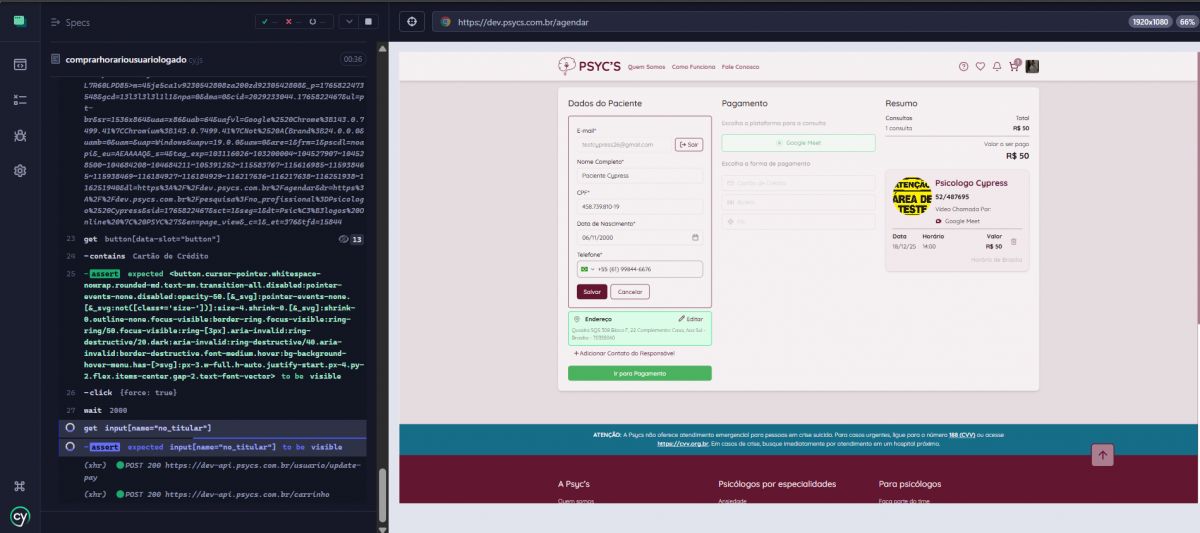
Task: Open the test options chevron dropdown
Action: (347, 21)
